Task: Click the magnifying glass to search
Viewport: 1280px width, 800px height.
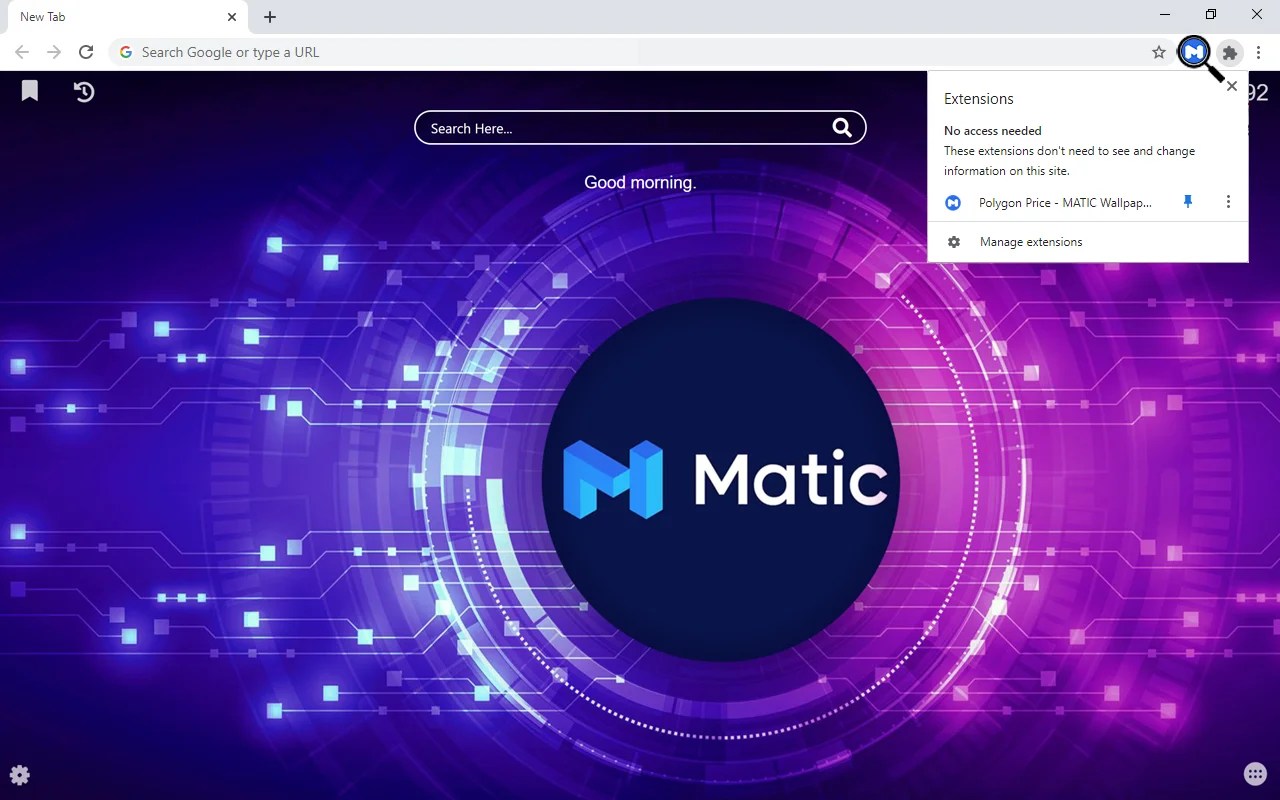Action: click(x=841, y=127)
